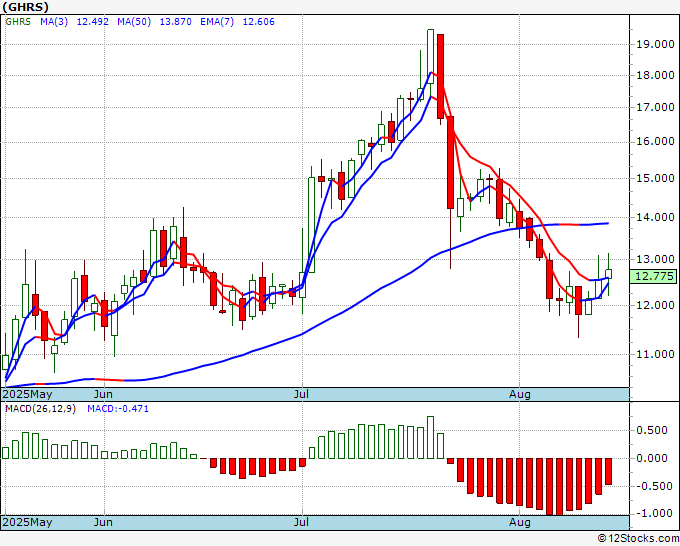Click Jun on the price chart axis

pyautogui.click(x=103, y=394)
